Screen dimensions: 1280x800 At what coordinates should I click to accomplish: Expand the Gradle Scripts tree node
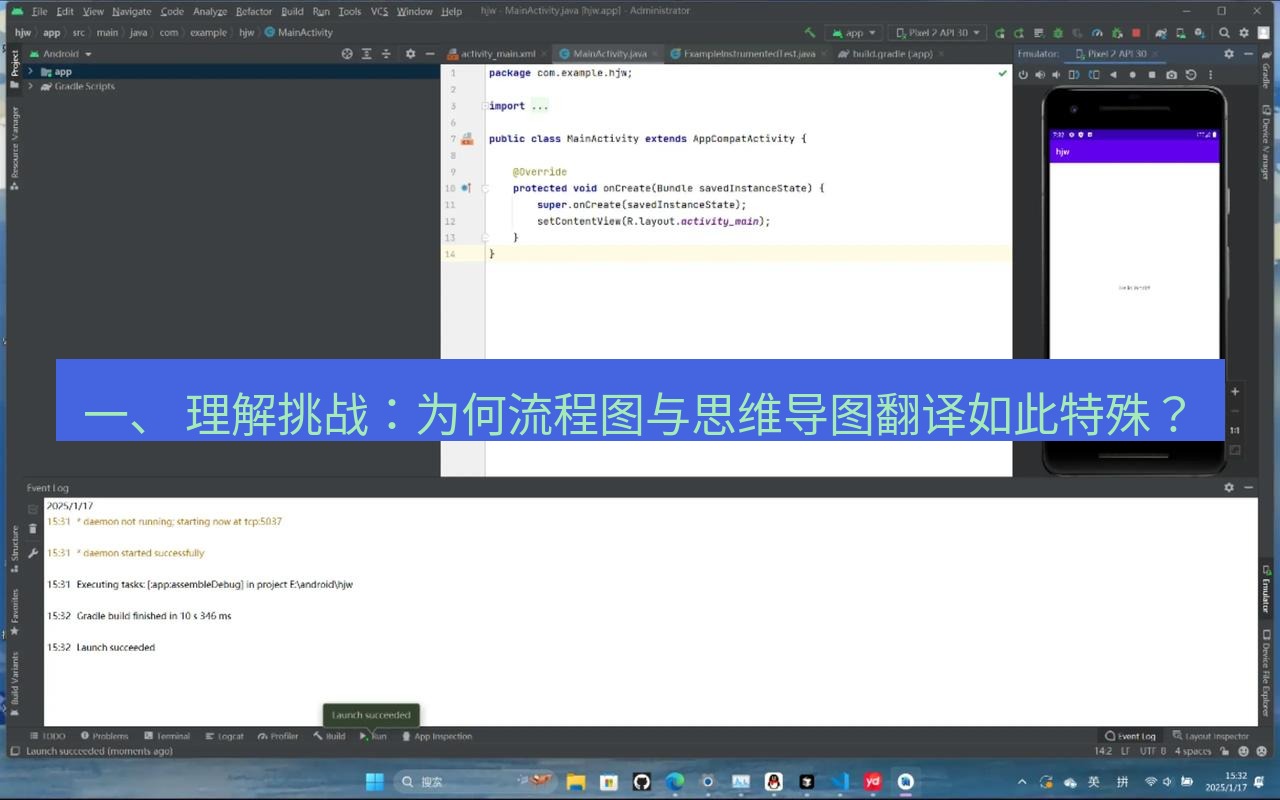point(31,87)
